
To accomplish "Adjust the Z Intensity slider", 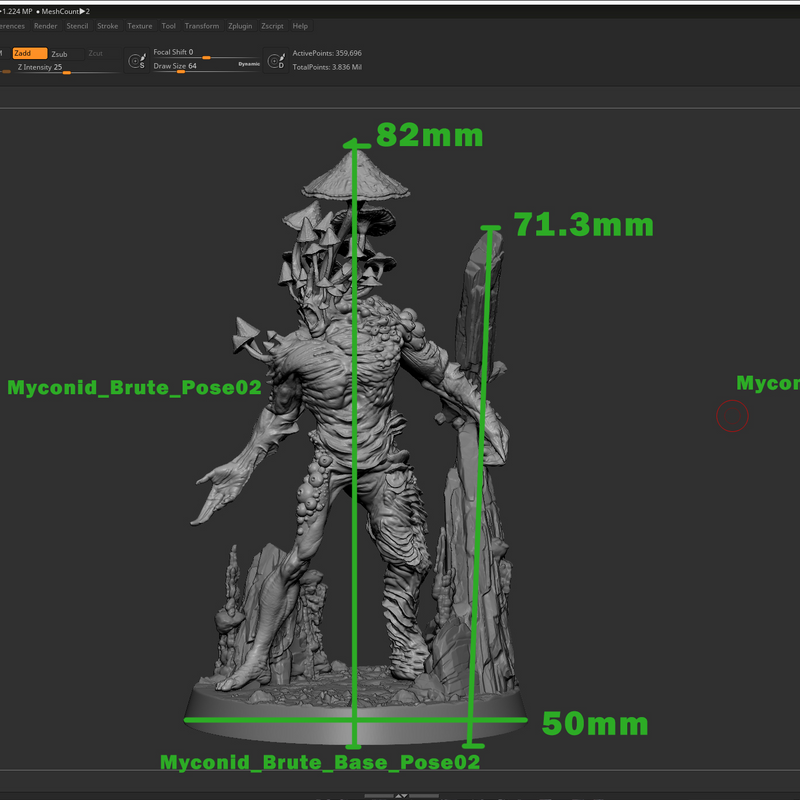I will pos(66,68).
